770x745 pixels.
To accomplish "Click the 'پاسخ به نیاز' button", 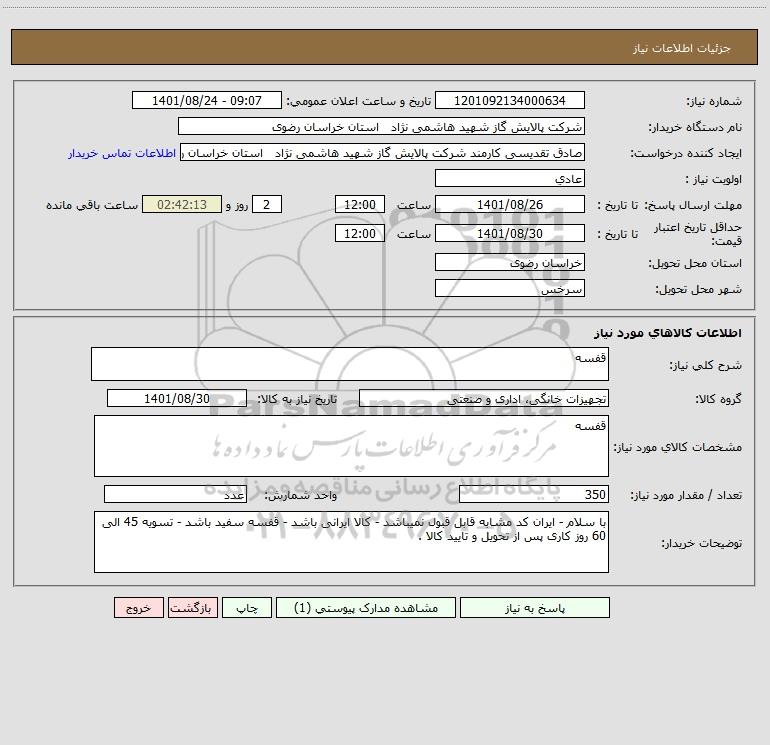I will point(535,607).
